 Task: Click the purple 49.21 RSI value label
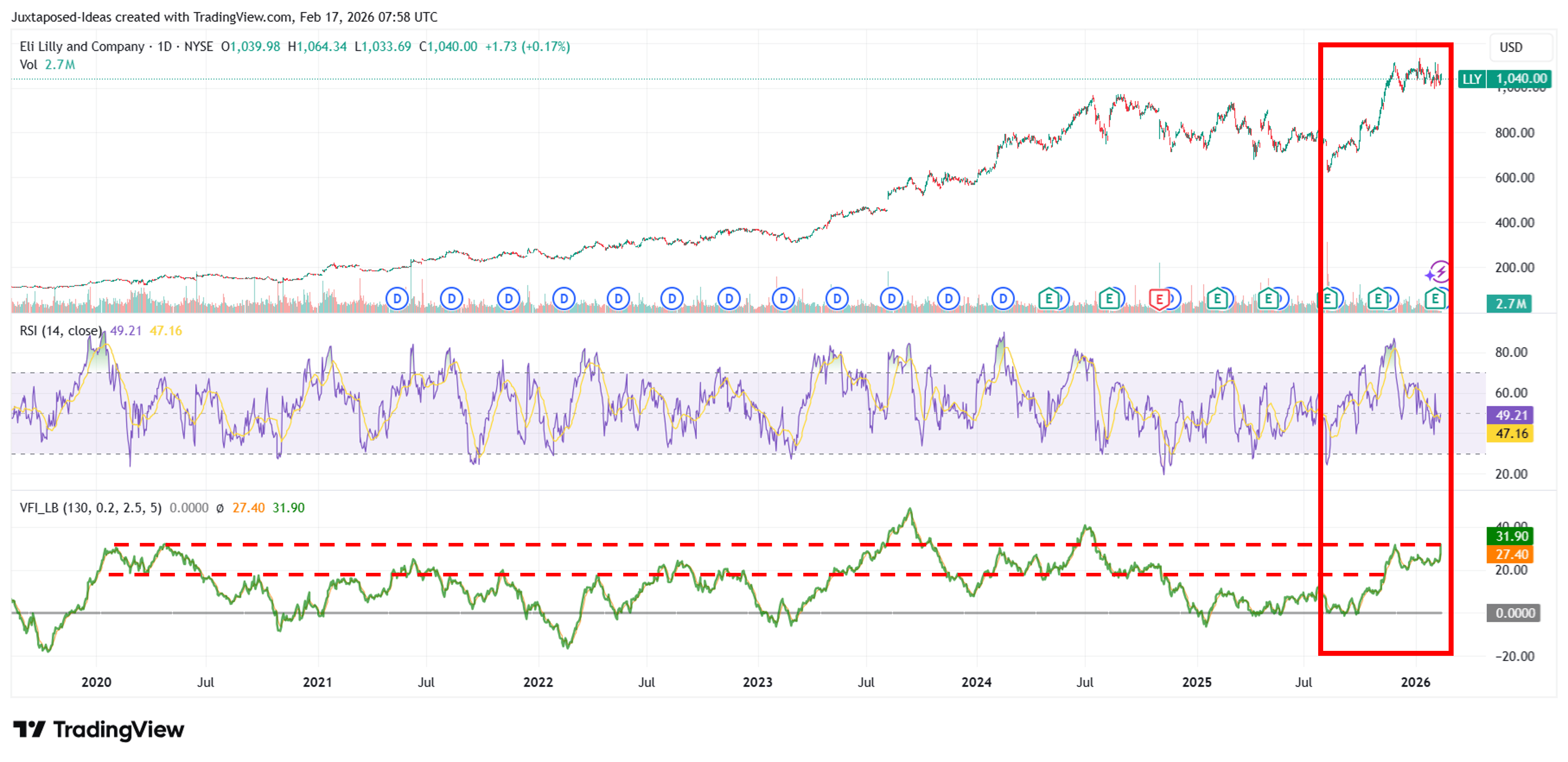point(1510,415)
